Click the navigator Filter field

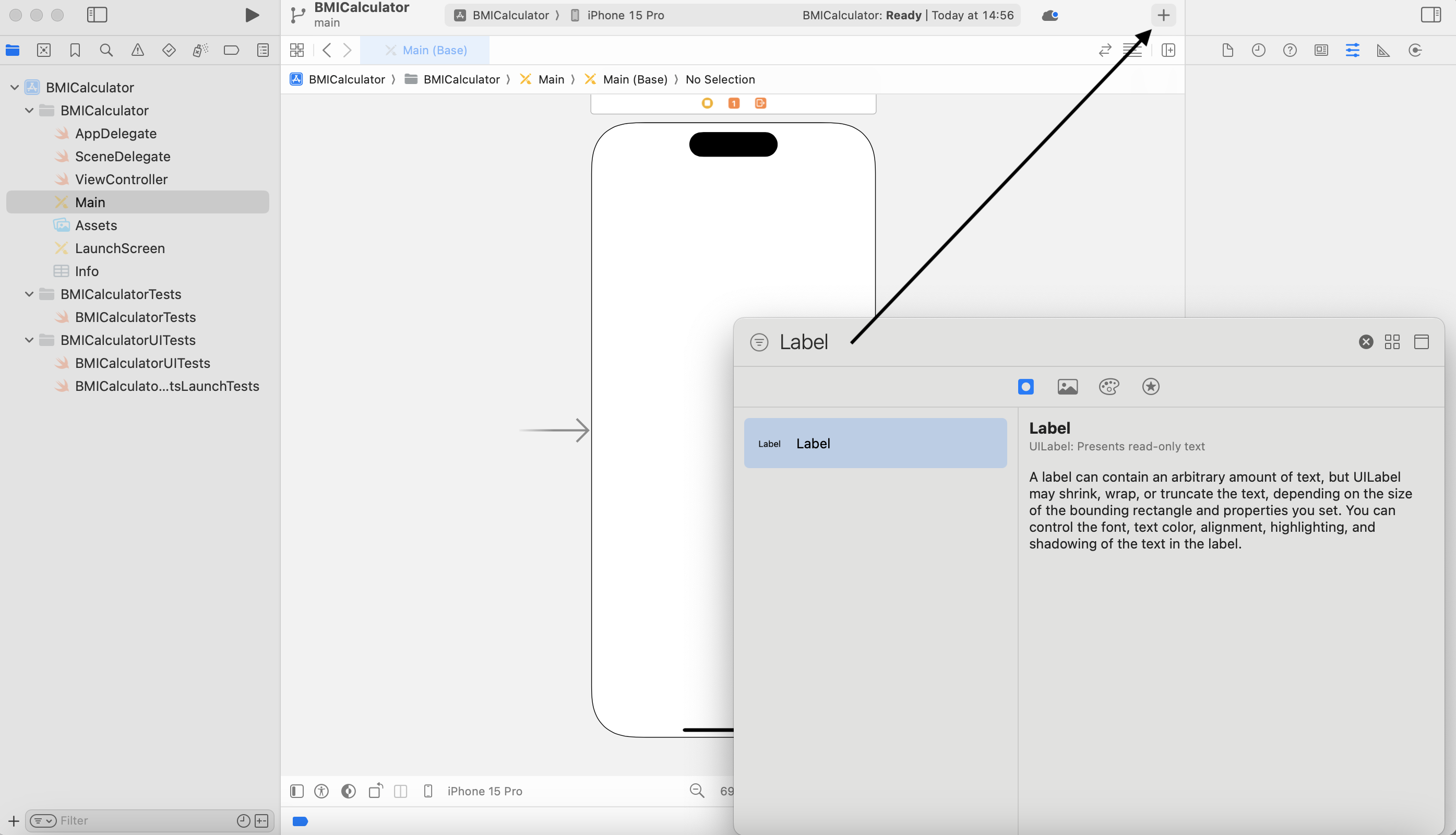[144, 821]
